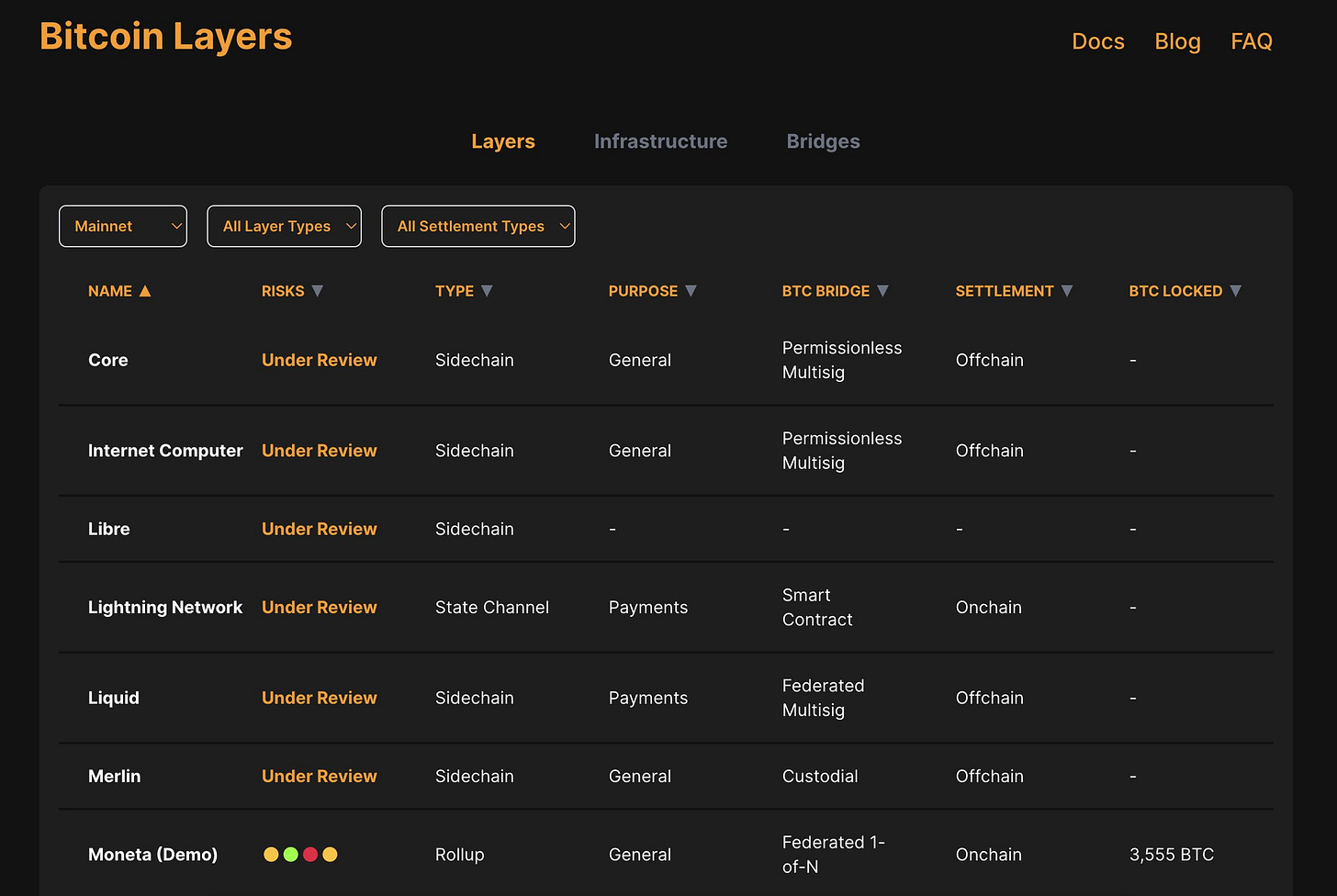Select Sidechain type in Libre row
1337x896 pixels.
[x=475, y=529]
